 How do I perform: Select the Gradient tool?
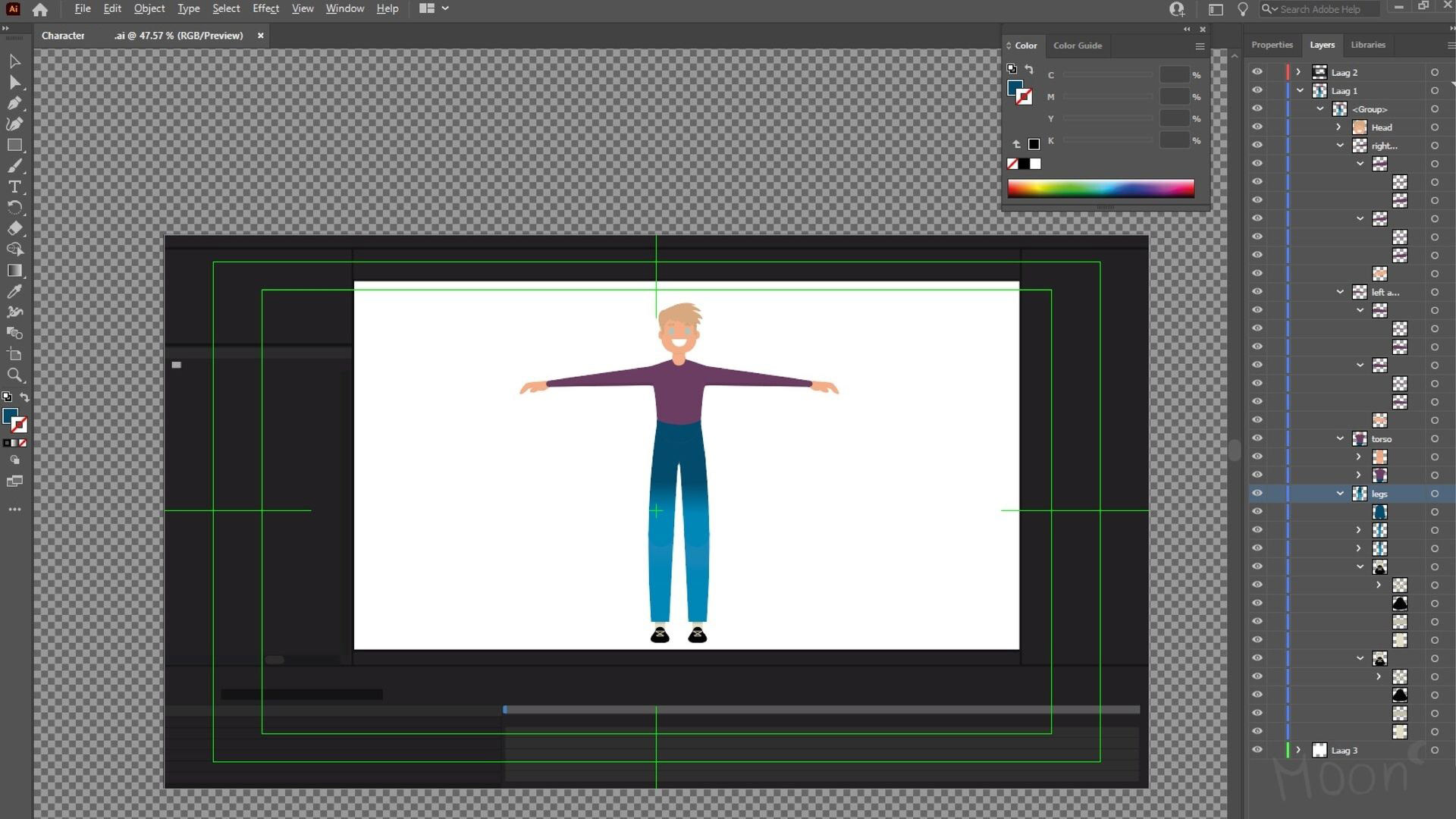tap(14, 271)
